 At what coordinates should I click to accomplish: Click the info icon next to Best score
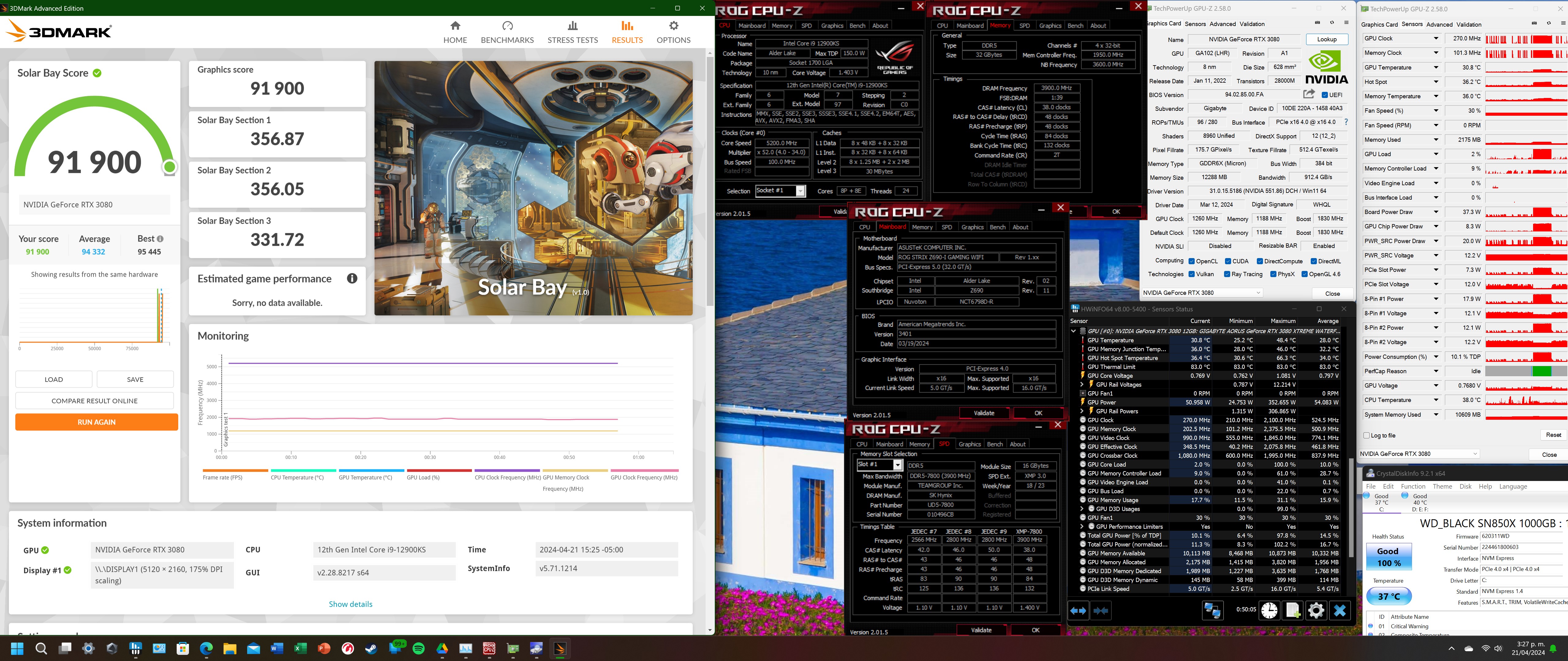tap(160, 238)
